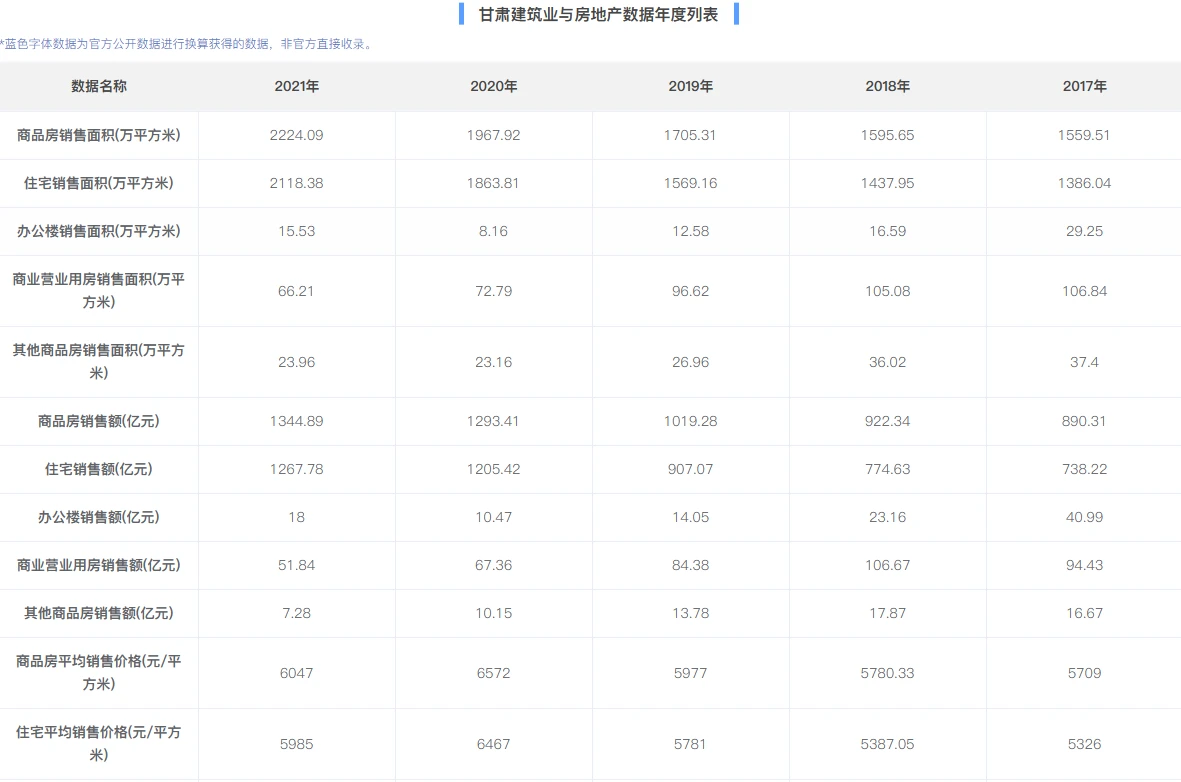Click the 商品房销售额(亿元) row label
The width and height of the screenshot is (1181, 782).
coord(99,421)
